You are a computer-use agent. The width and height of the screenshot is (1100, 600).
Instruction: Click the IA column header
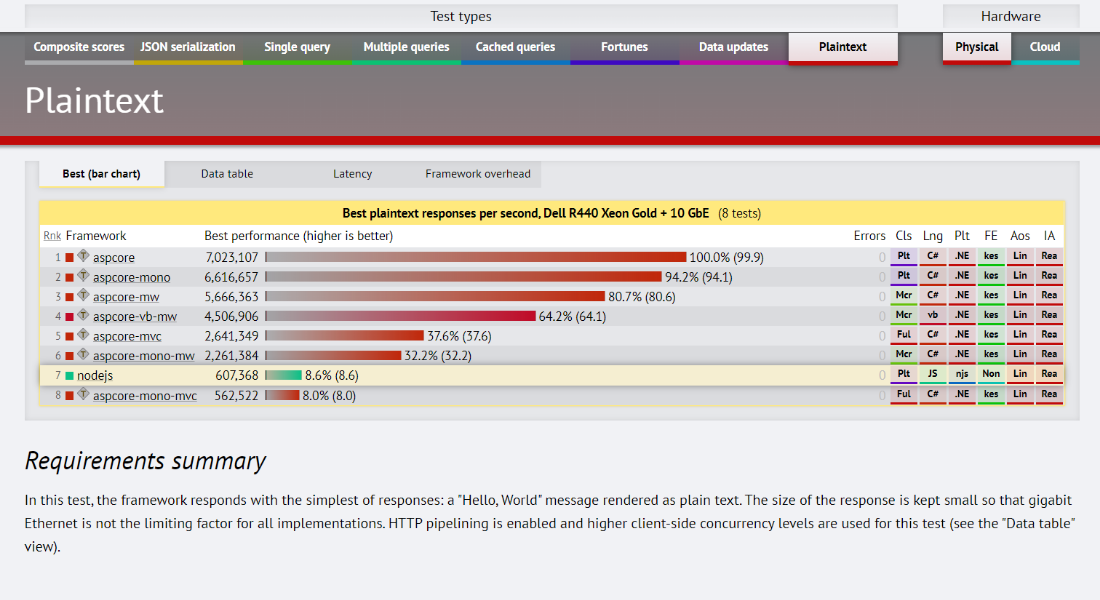point(1049,236)
